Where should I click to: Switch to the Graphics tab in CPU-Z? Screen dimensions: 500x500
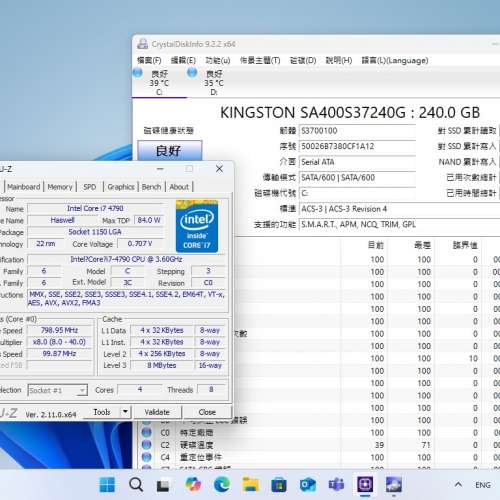121,187
